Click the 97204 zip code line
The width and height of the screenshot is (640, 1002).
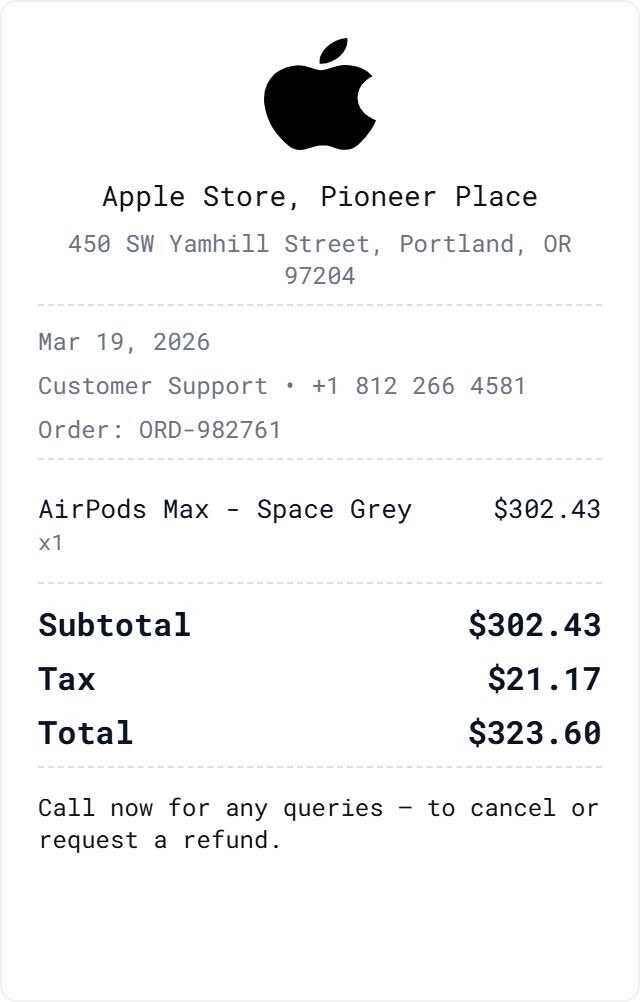coord(320,276)
